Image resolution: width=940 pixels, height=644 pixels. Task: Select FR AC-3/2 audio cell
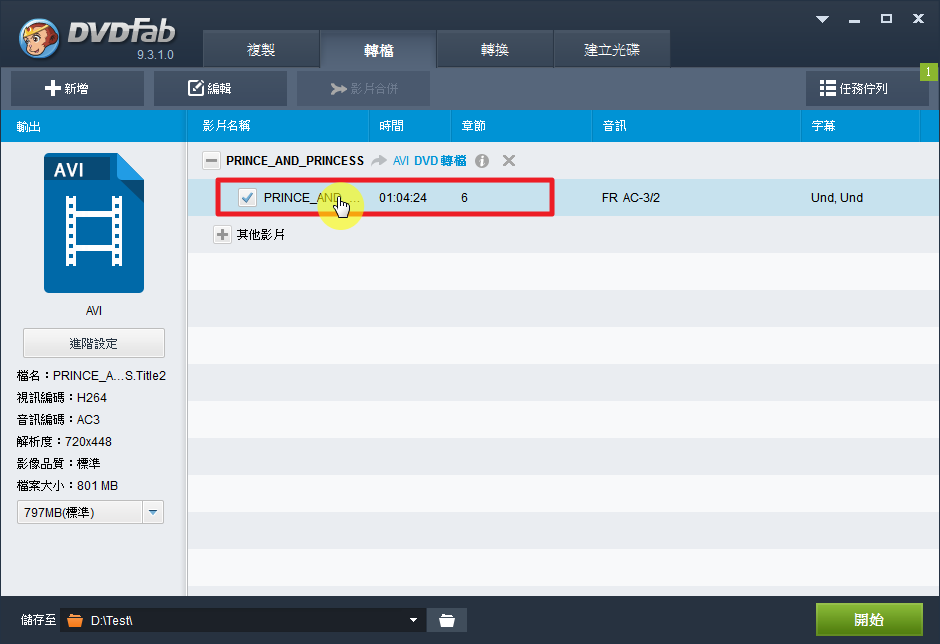630,198
